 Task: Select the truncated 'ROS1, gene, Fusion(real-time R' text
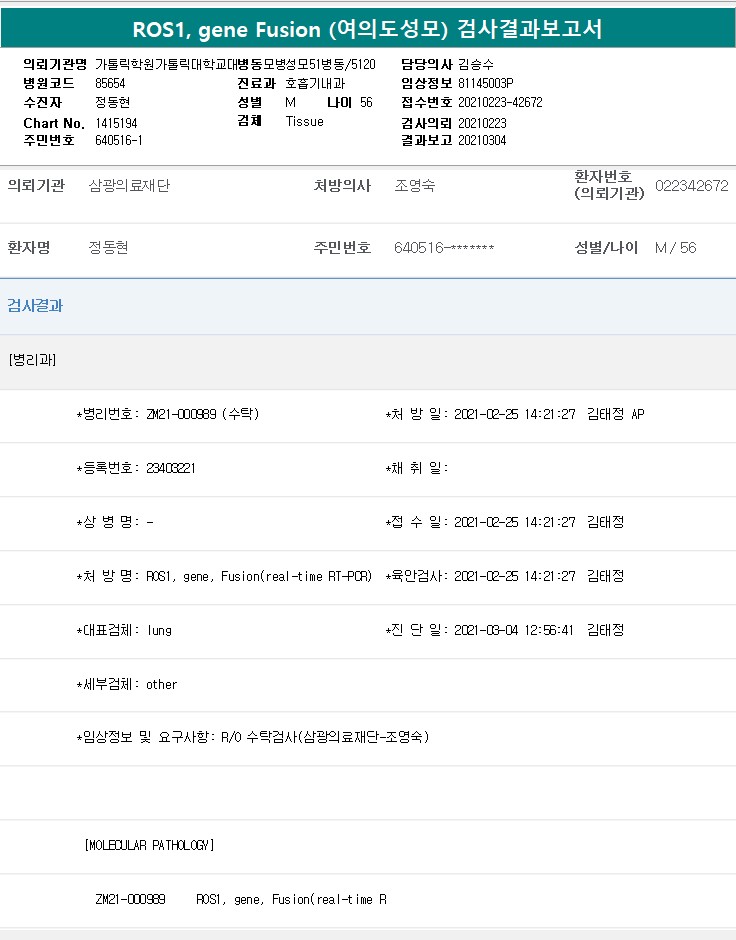(291, 899)
